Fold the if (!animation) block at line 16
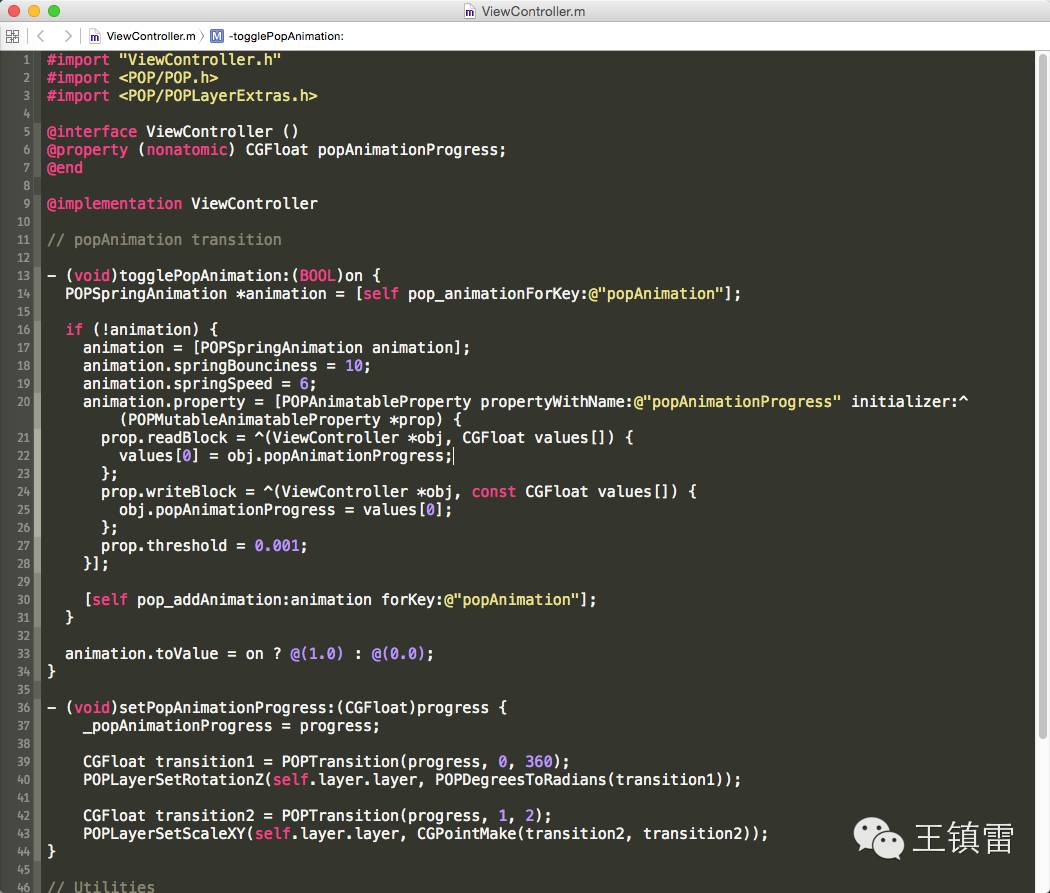Viewport: 1050px width, 893px height. point(38,330)
